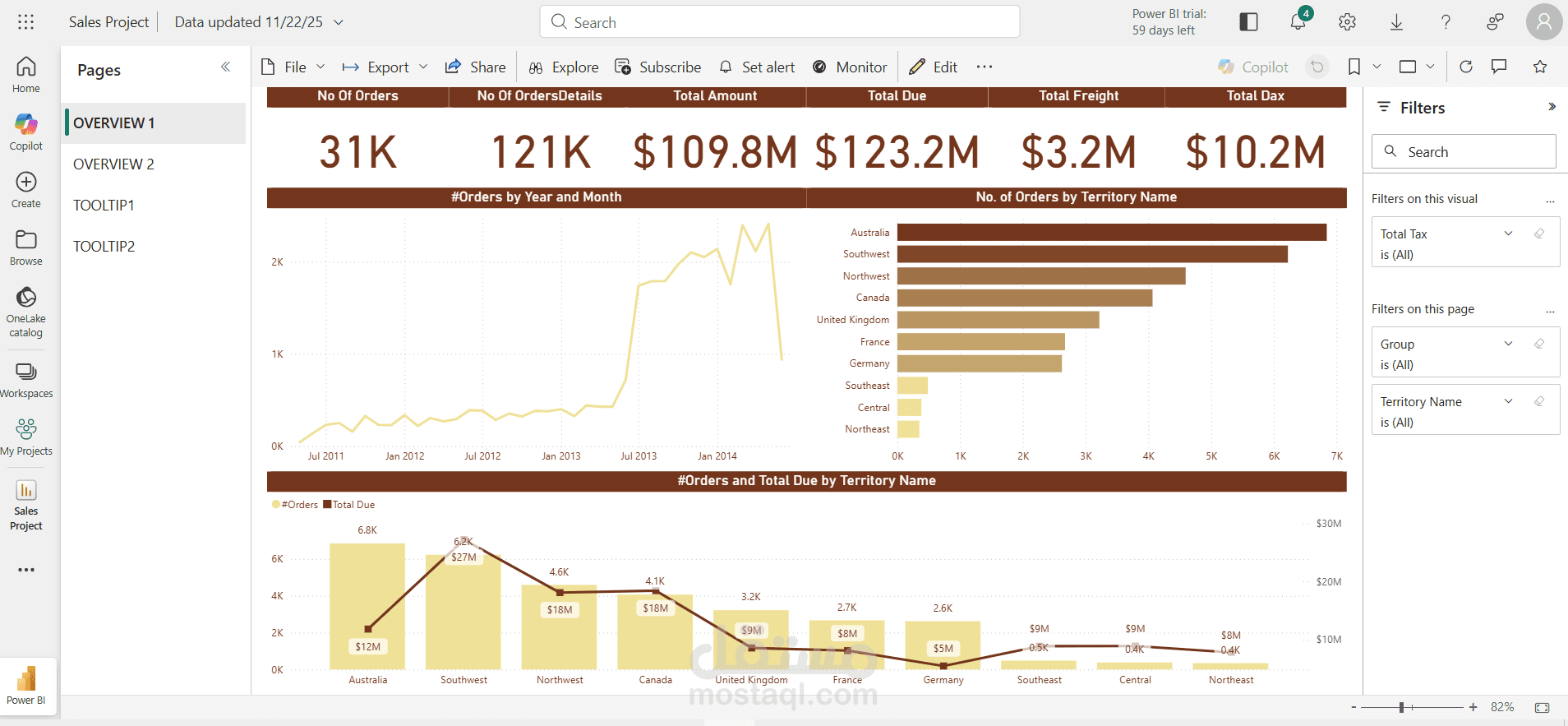1568x726 pixels.
Task: Click the Edit button
Action: click(934, 67)
